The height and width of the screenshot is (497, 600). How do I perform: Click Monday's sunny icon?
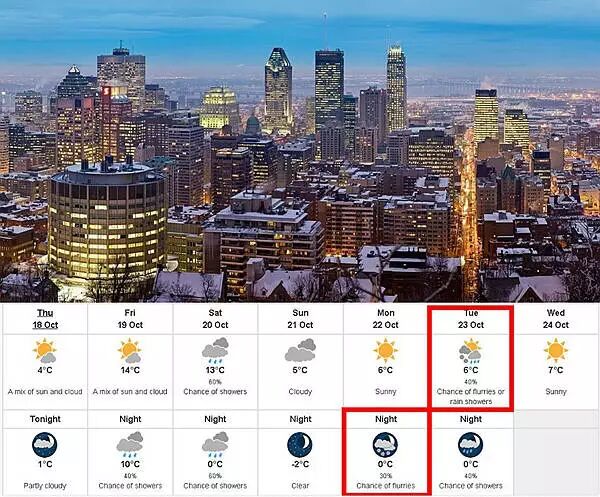pos(385,350)
